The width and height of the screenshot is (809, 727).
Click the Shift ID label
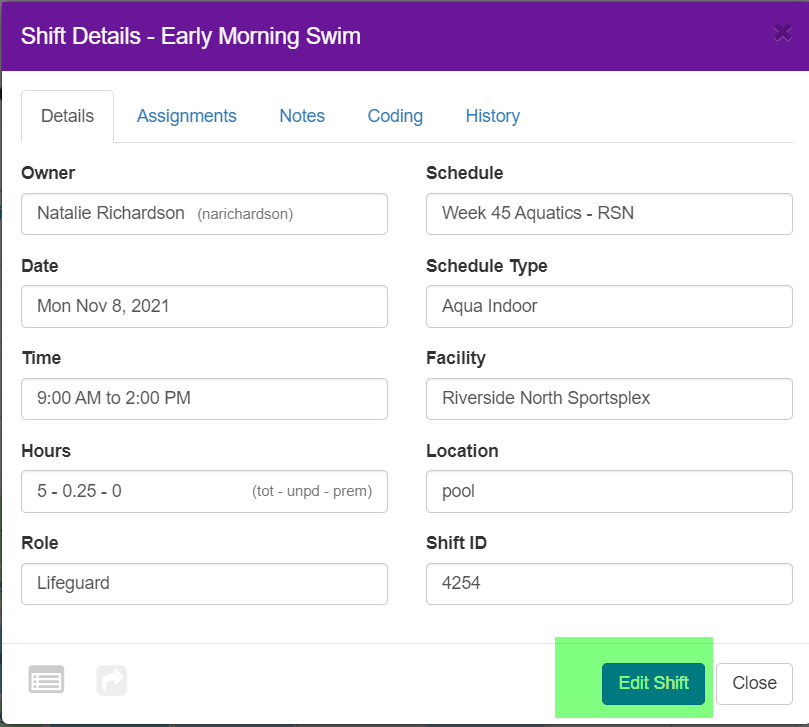pos(456,543)
